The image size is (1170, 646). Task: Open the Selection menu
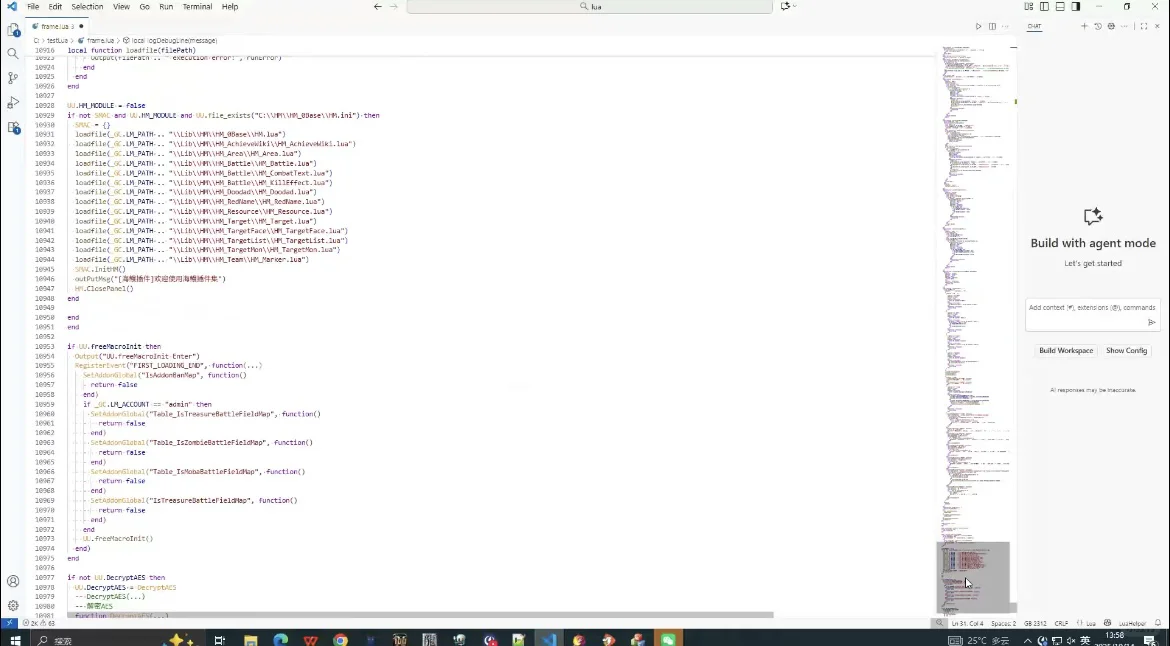point(87,7)
